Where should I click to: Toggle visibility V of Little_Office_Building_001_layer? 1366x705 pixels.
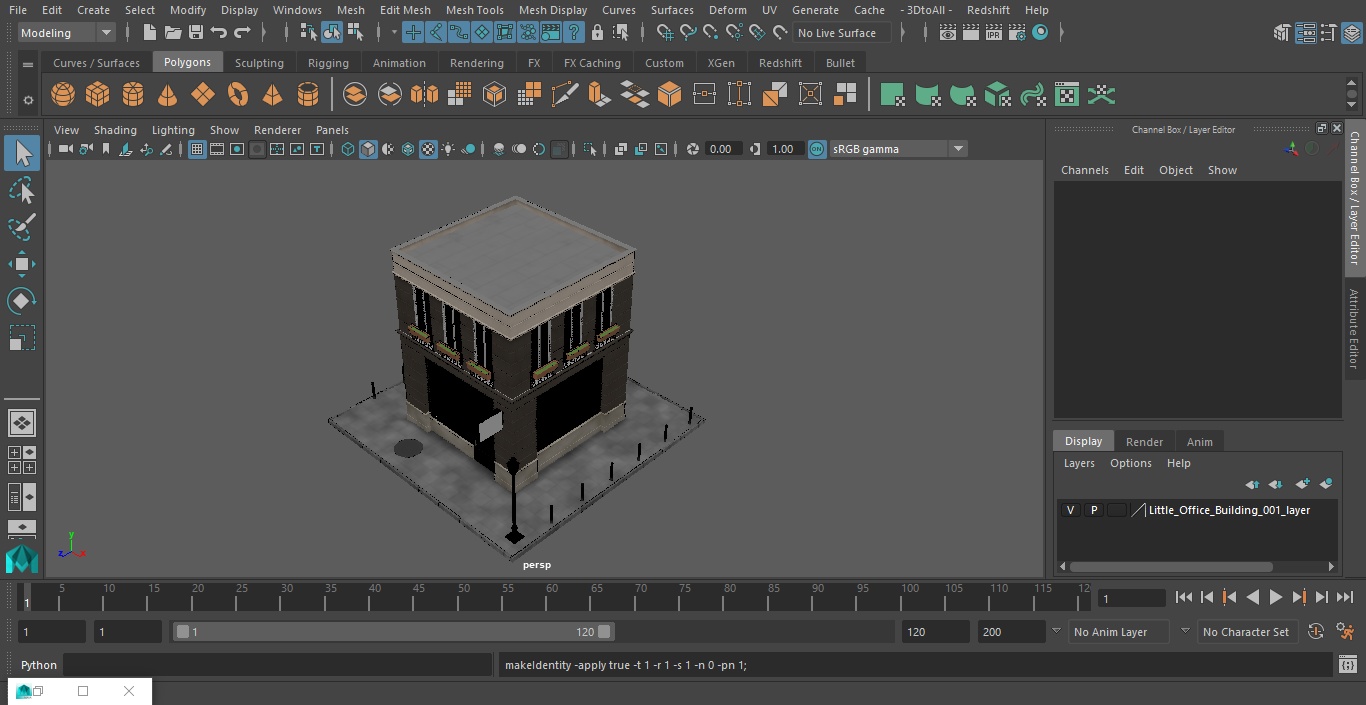click(x=1070, y=510)
